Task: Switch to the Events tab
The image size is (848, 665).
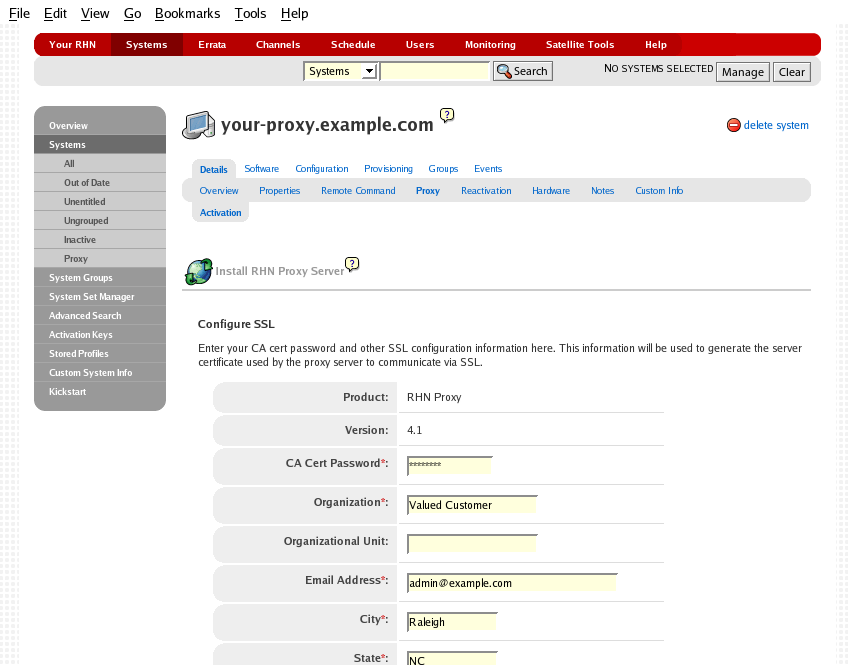Action: 488,169
